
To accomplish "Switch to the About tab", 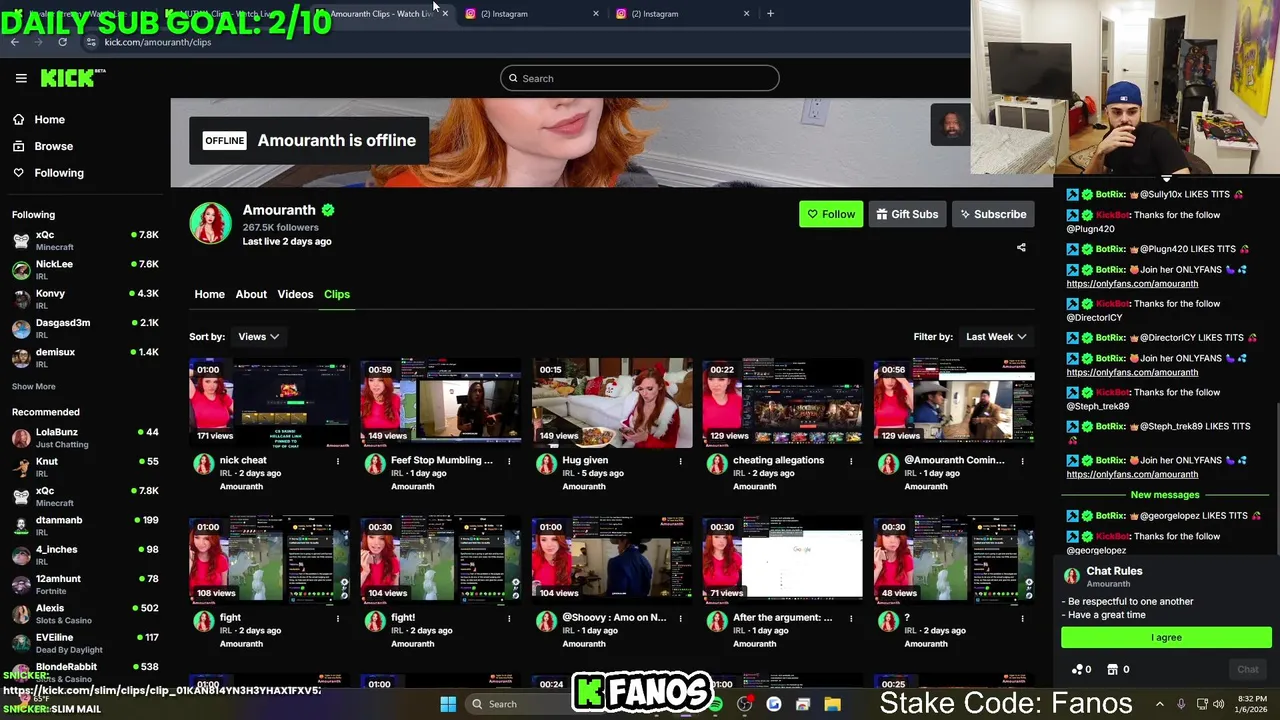I will pos(251,294).
